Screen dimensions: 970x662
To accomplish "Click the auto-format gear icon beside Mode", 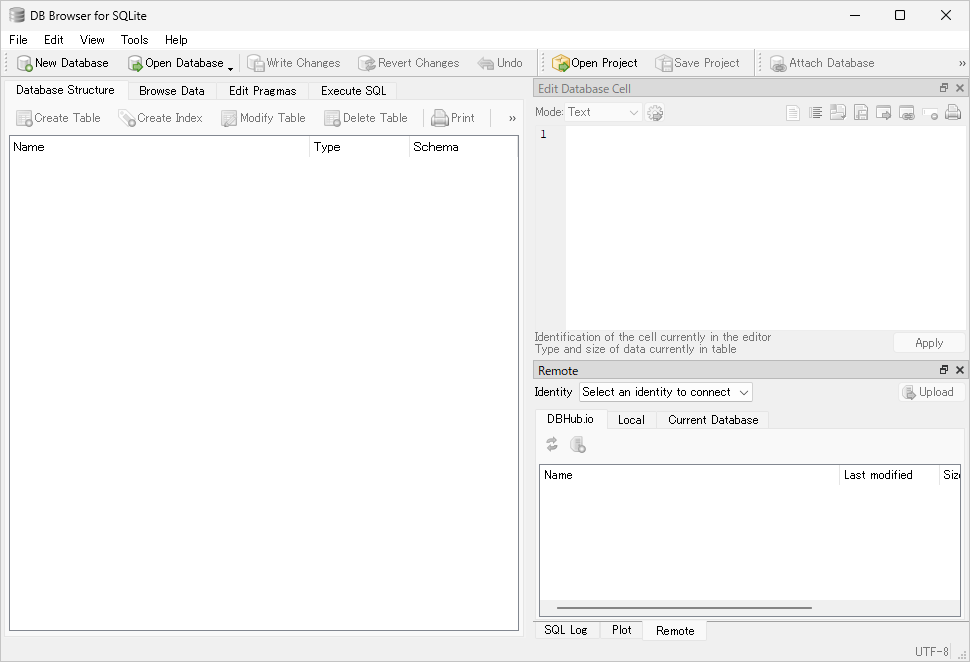I will click(655, 113).
